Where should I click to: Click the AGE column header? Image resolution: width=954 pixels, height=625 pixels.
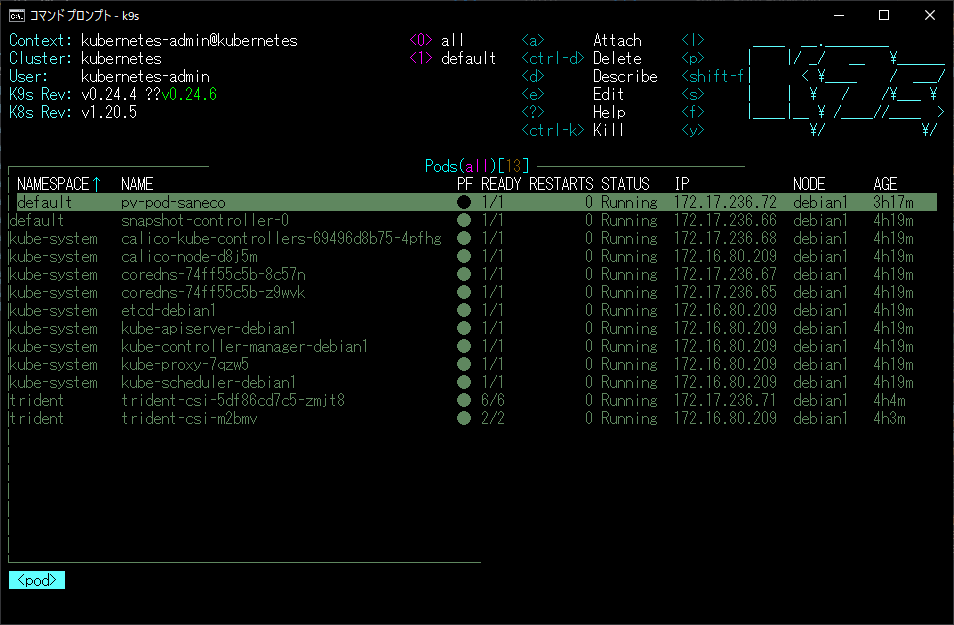(x=885, y=184)
